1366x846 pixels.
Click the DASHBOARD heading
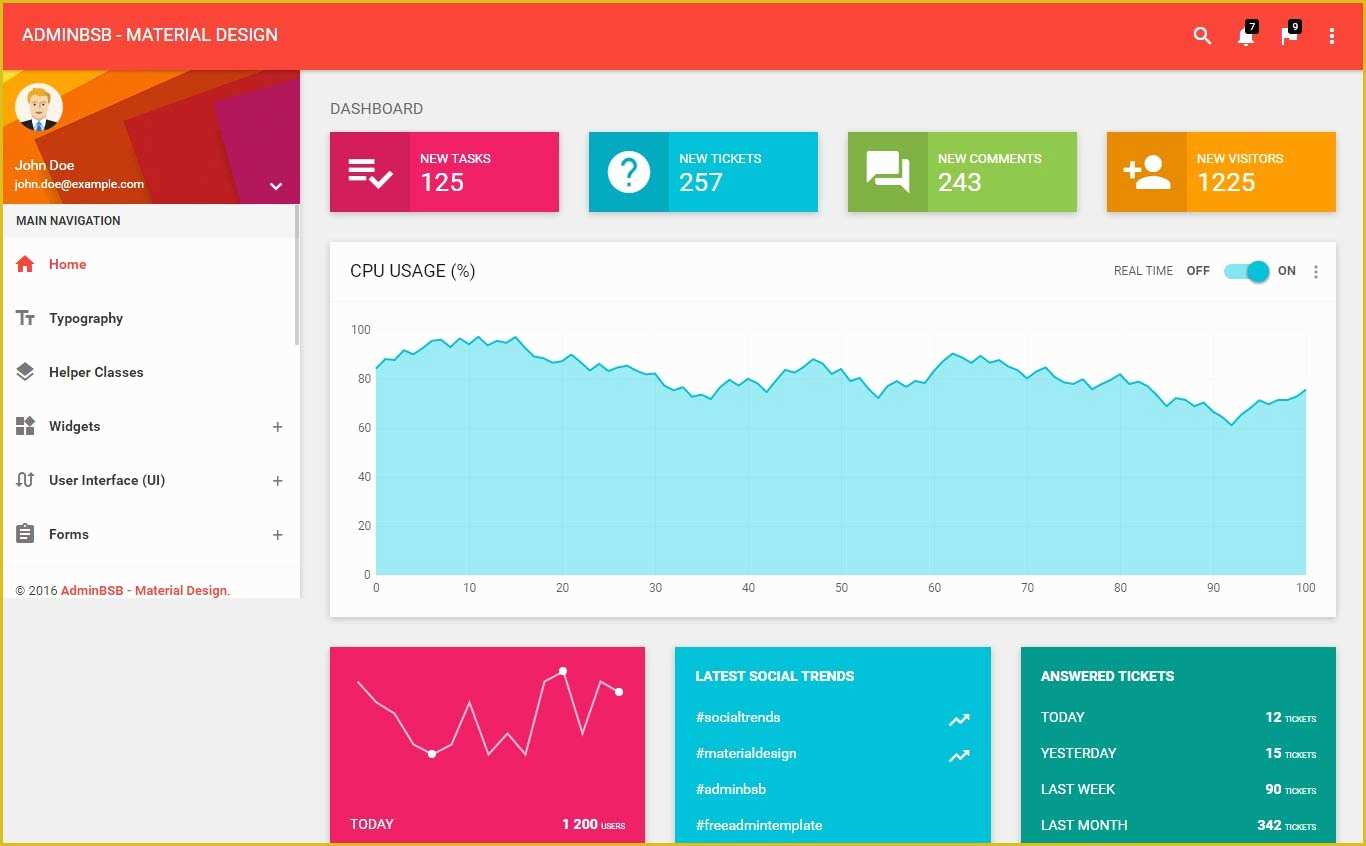coord(376,109)
